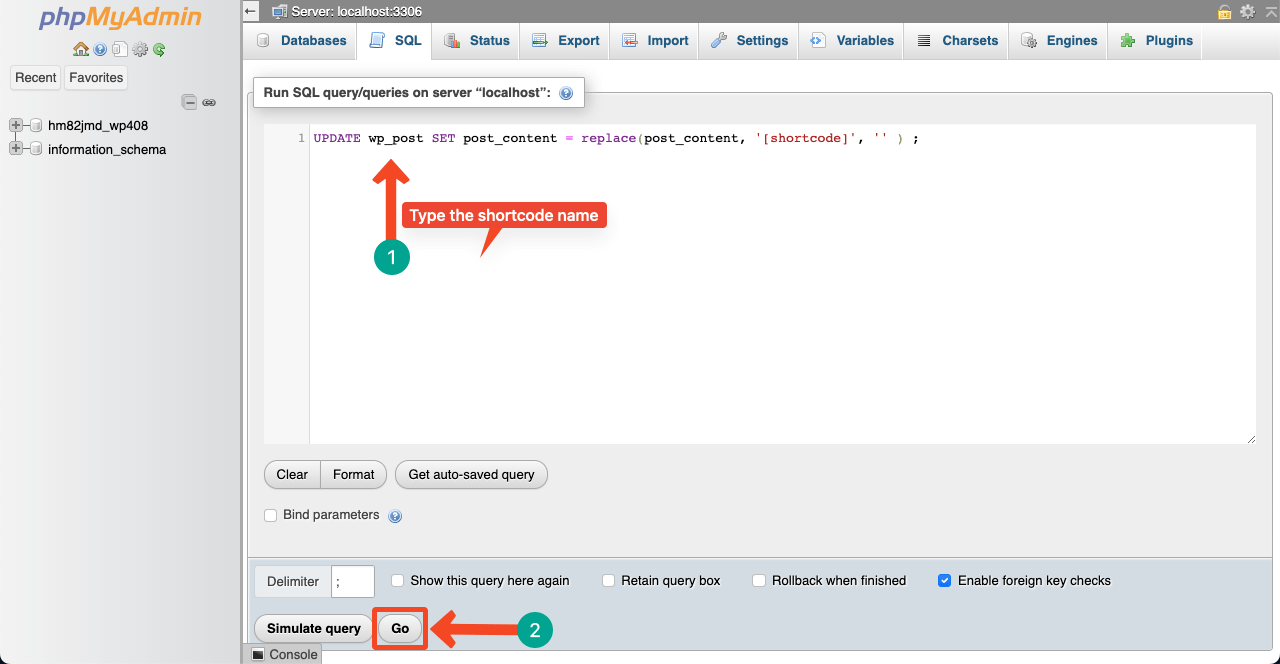Expand hm82jmd_wp408 database tree node
The image size is (1280, 664).
point(16,125)
